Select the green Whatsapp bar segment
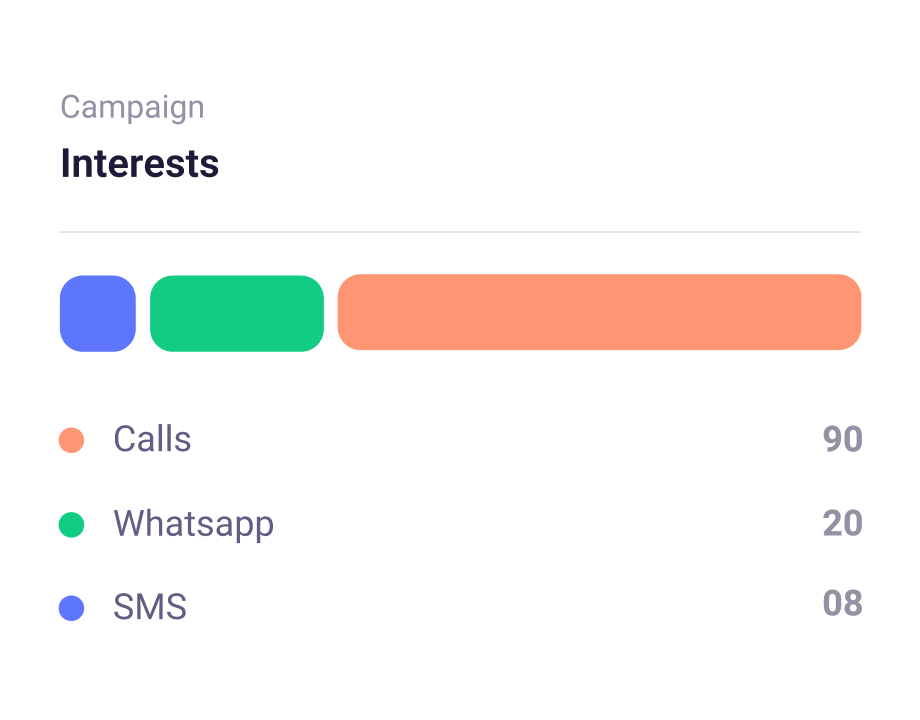 pos(237,313)
